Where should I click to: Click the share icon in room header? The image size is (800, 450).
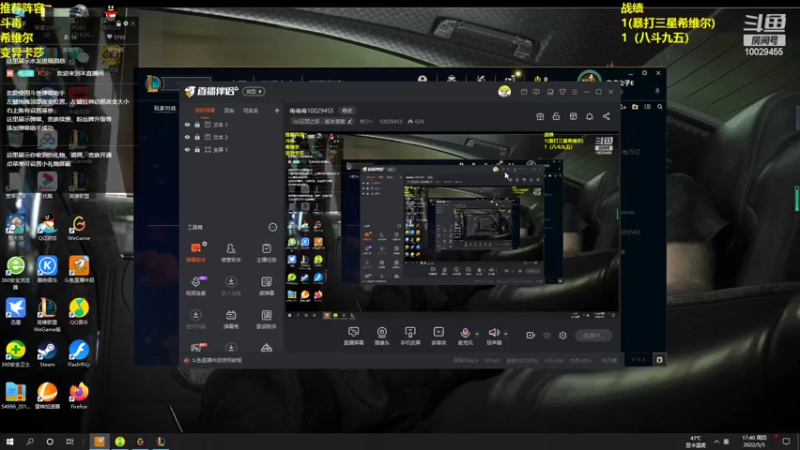point(606,116)
